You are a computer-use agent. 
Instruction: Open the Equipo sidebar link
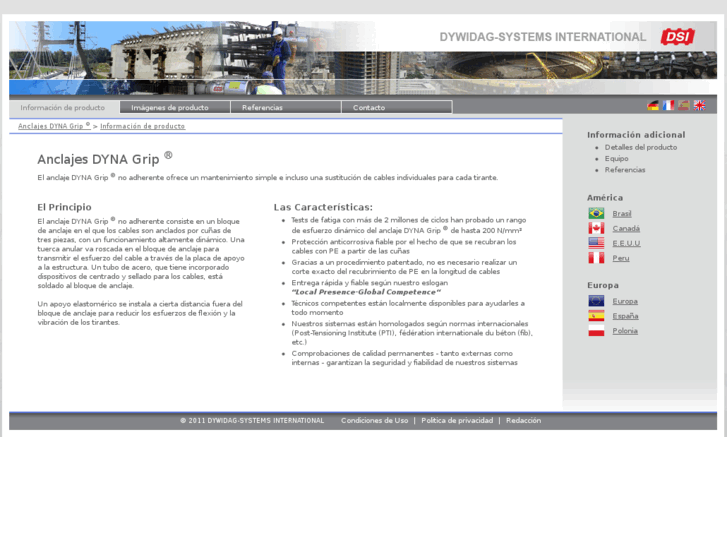[617, 159]
